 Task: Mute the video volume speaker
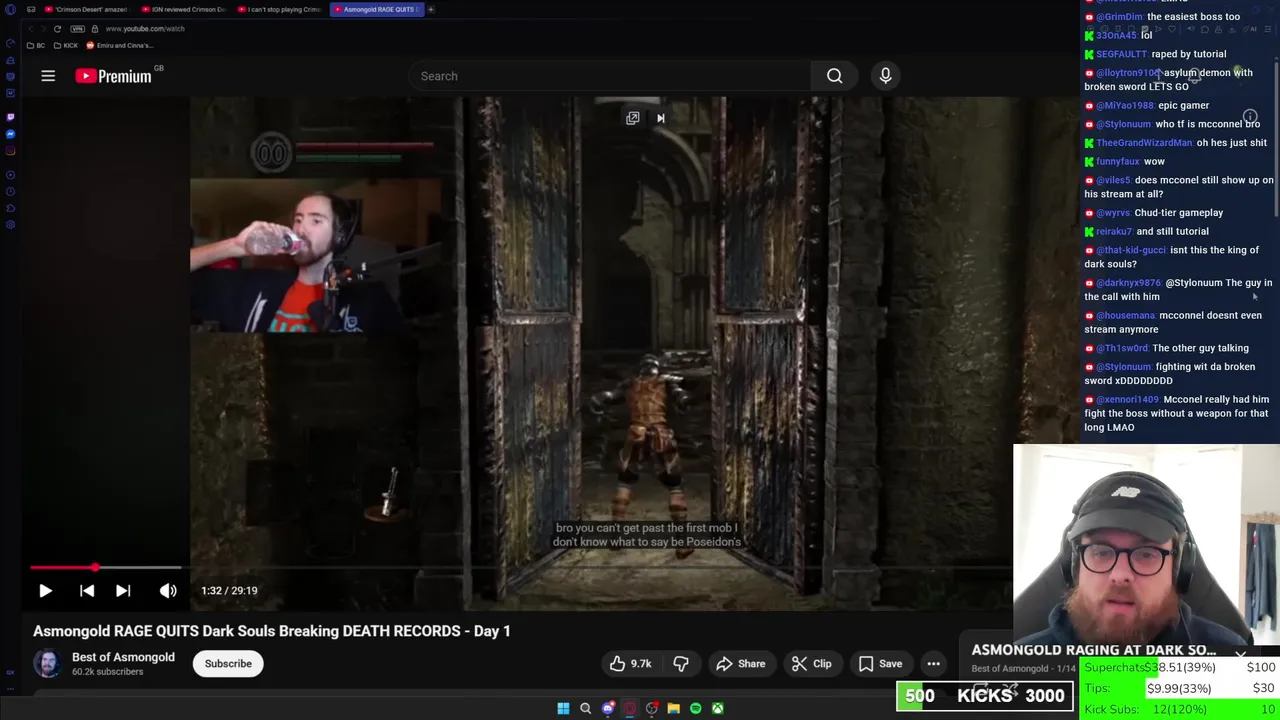click(168, 591)
